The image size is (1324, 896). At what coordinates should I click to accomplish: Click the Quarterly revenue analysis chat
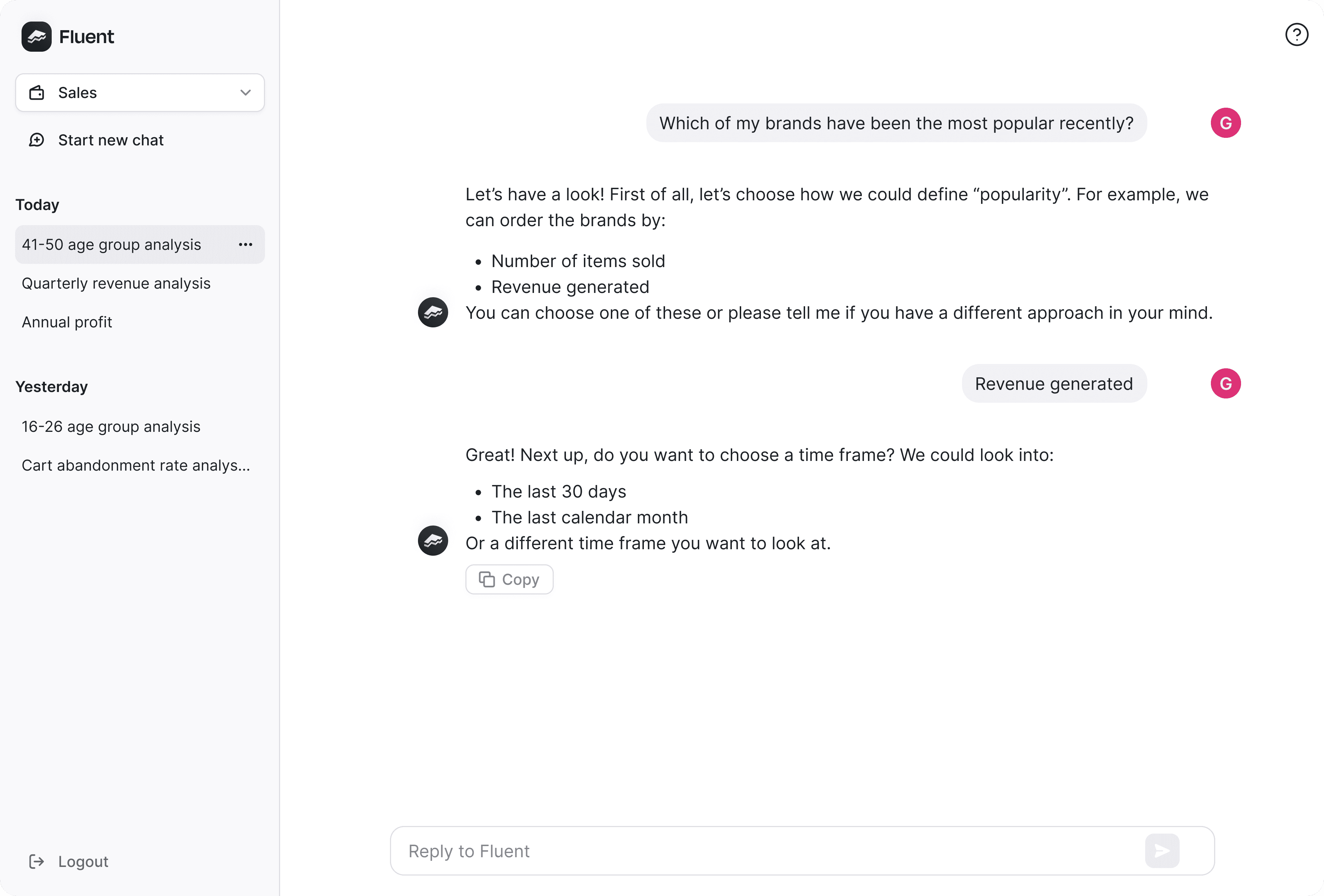point(116,283)
